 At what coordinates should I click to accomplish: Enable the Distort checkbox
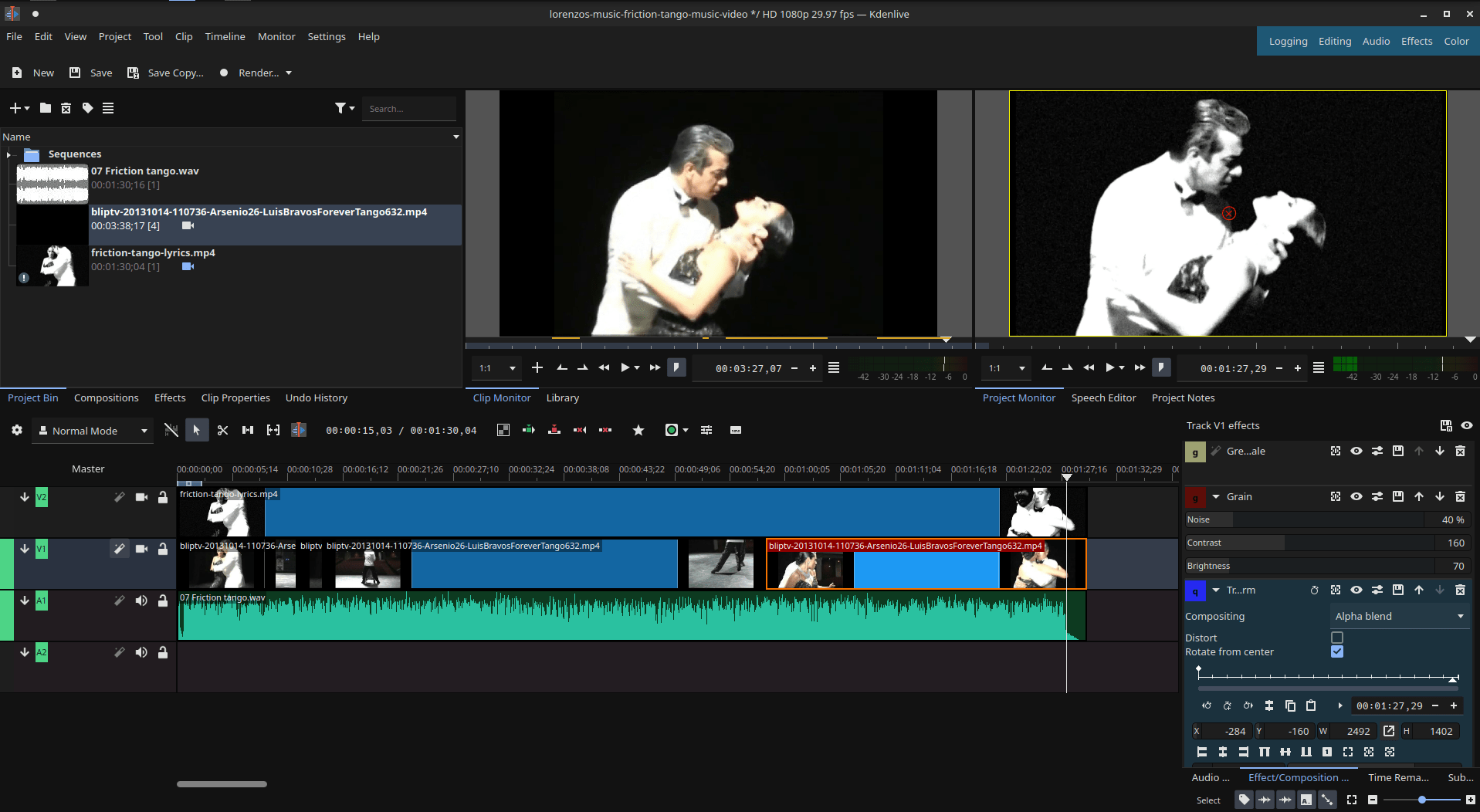(x=1338, y=637)
